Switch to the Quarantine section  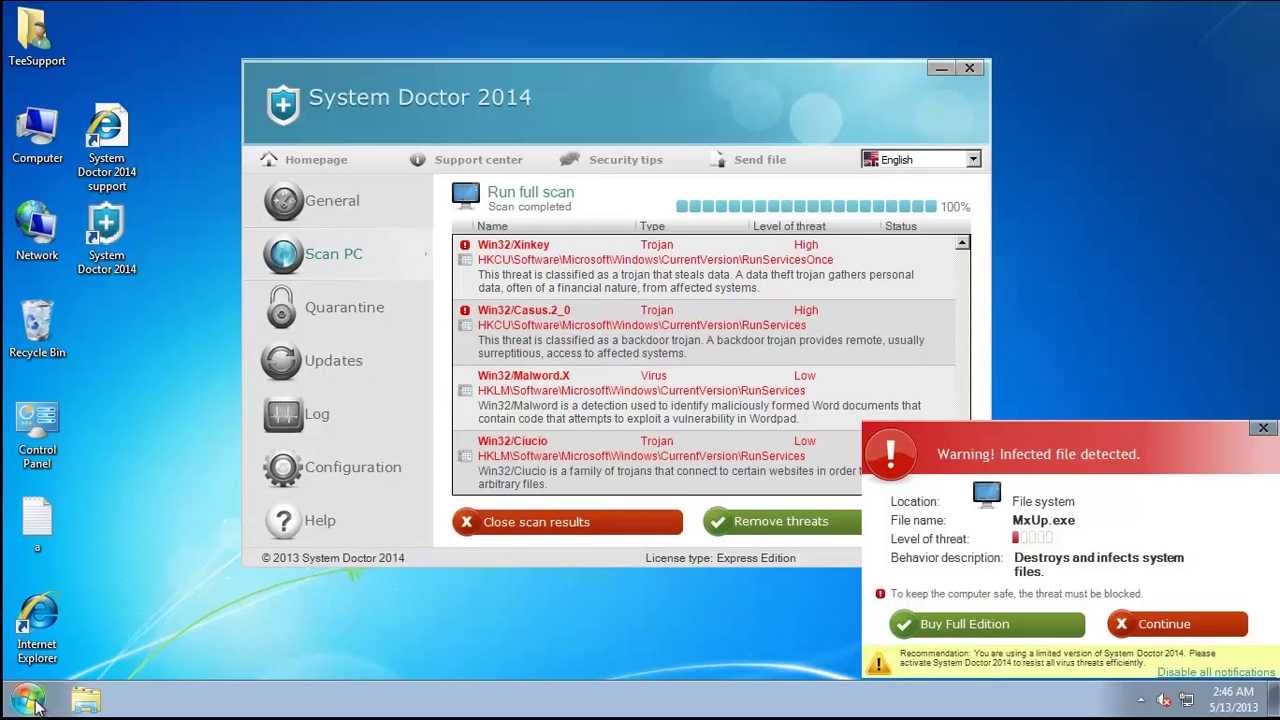pos(344,307)
